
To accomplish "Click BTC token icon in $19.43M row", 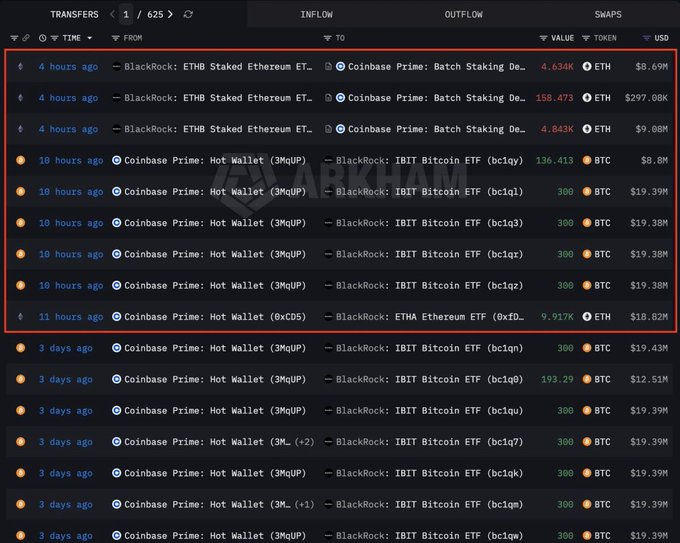I will [x=587, y=348].
